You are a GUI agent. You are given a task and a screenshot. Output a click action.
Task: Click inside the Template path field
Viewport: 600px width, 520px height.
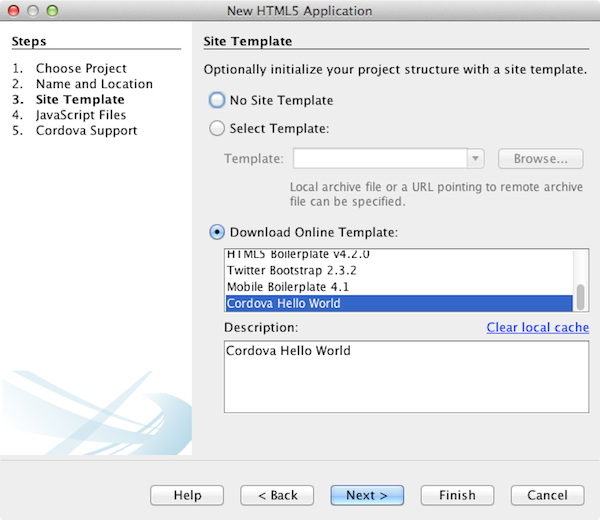point(380,159)
